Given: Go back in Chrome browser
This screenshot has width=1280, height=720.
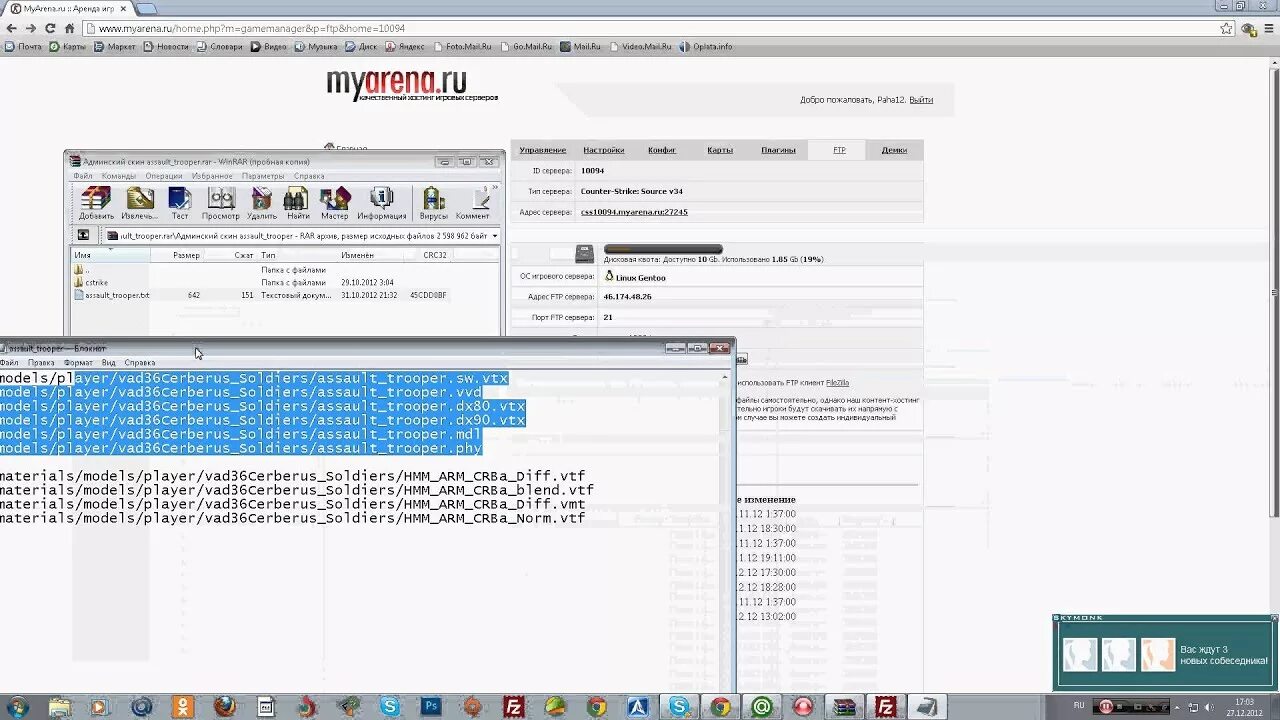Looking at the screenshot, I should pos(10,28).
